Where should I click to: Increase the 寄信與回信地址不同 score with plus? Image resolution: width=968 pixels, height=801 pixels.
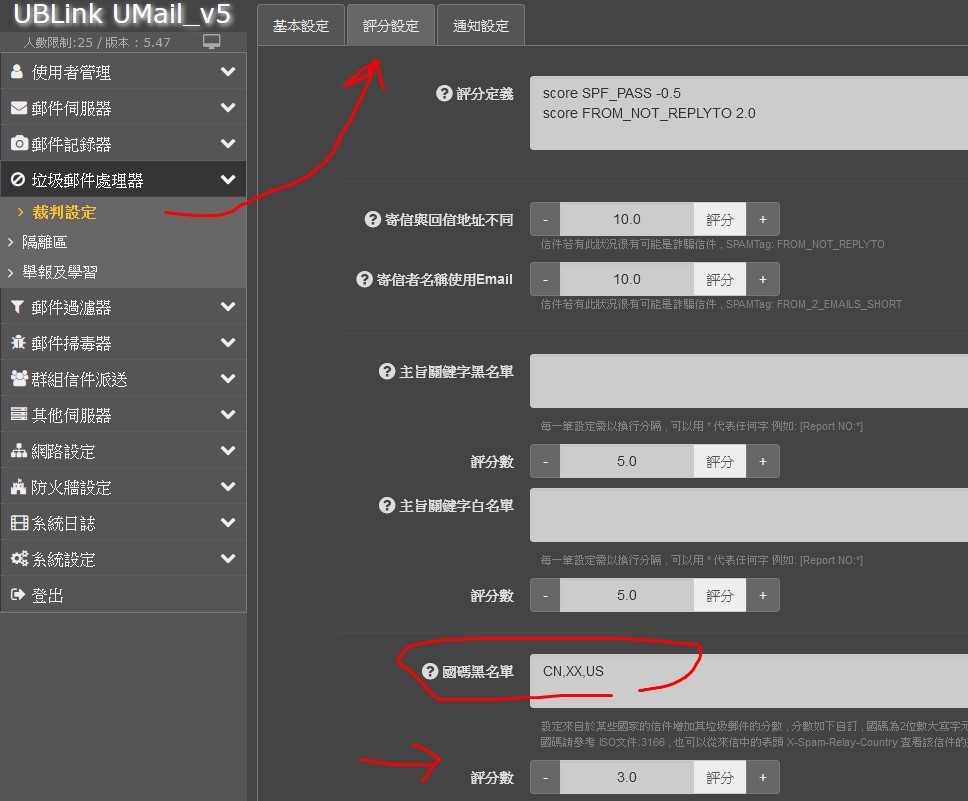pos(763,219)
